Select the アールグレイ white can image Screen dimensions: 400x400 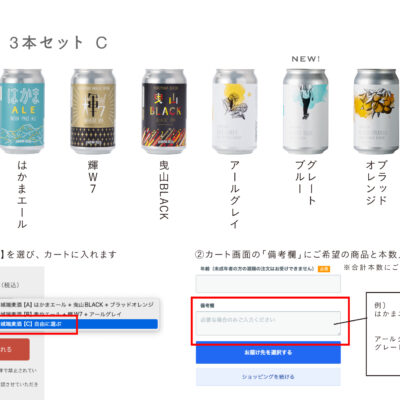coord(235,111)
